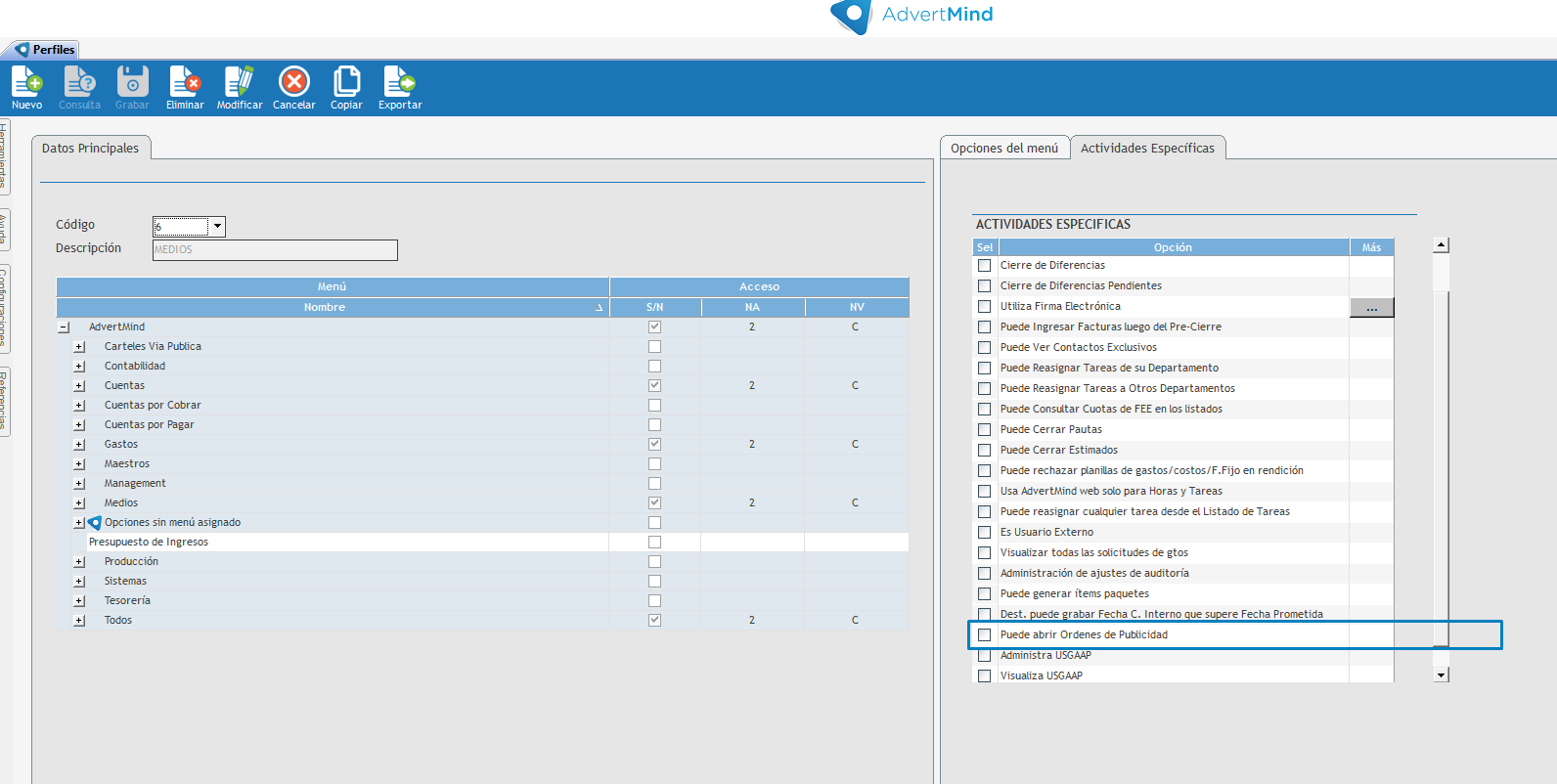
Task: Toggle S/N checkbox for Presupuesto de Ingresos
Action: click(654, 543)
